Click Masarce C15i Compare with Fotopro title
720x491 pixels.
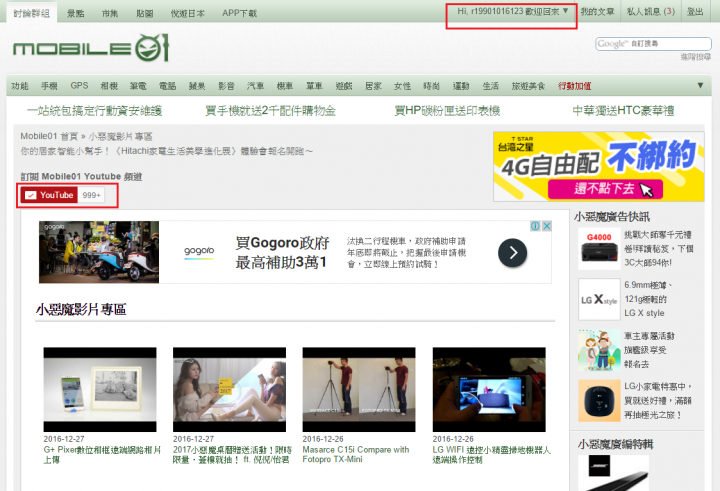pos(356,454)
